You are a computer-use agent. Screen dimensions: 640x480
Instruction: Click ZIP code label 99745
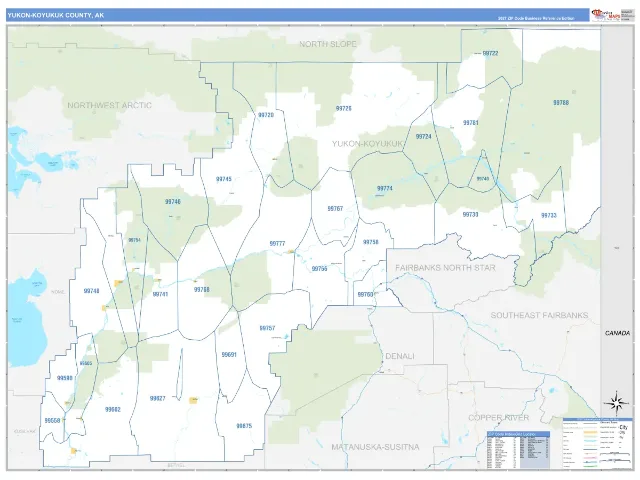pyautogui.click(x=224, y=179)
